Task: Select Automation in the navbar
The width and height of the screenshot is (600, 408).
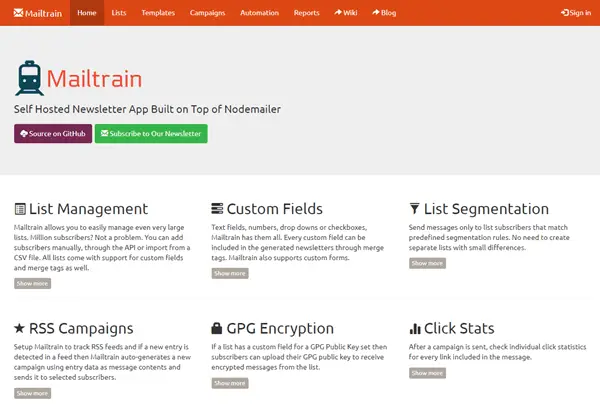Action: (259, 13)
